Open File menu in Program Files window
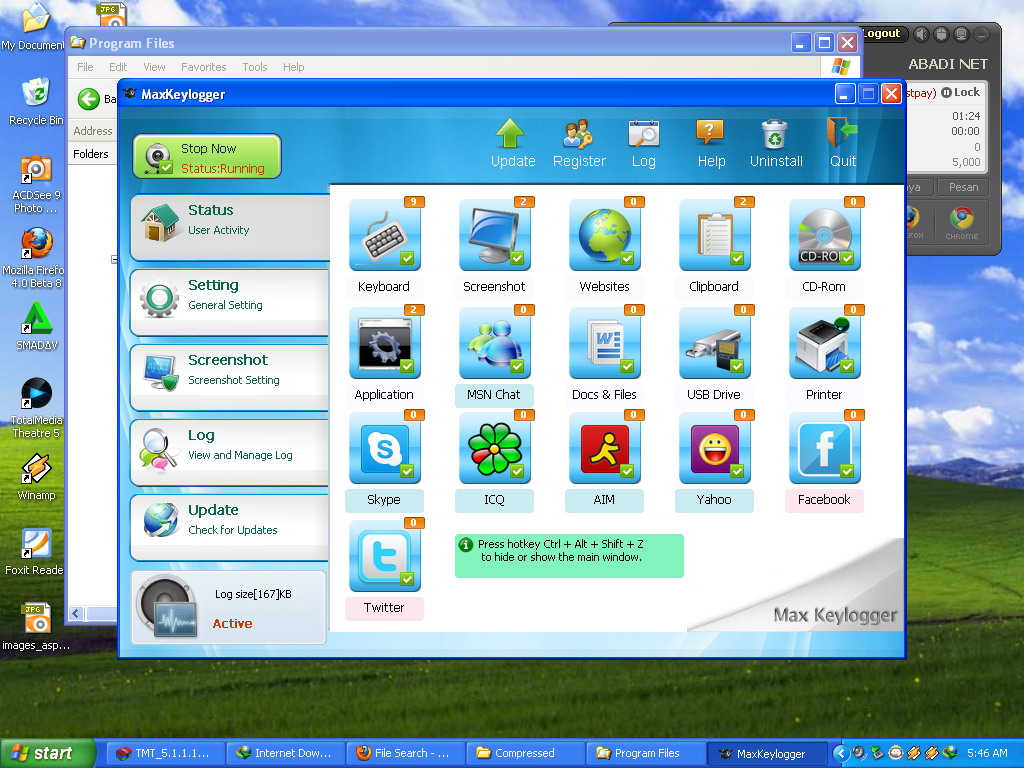The width and height of the screenshot is (1024, 768). [x=85, y=67]
